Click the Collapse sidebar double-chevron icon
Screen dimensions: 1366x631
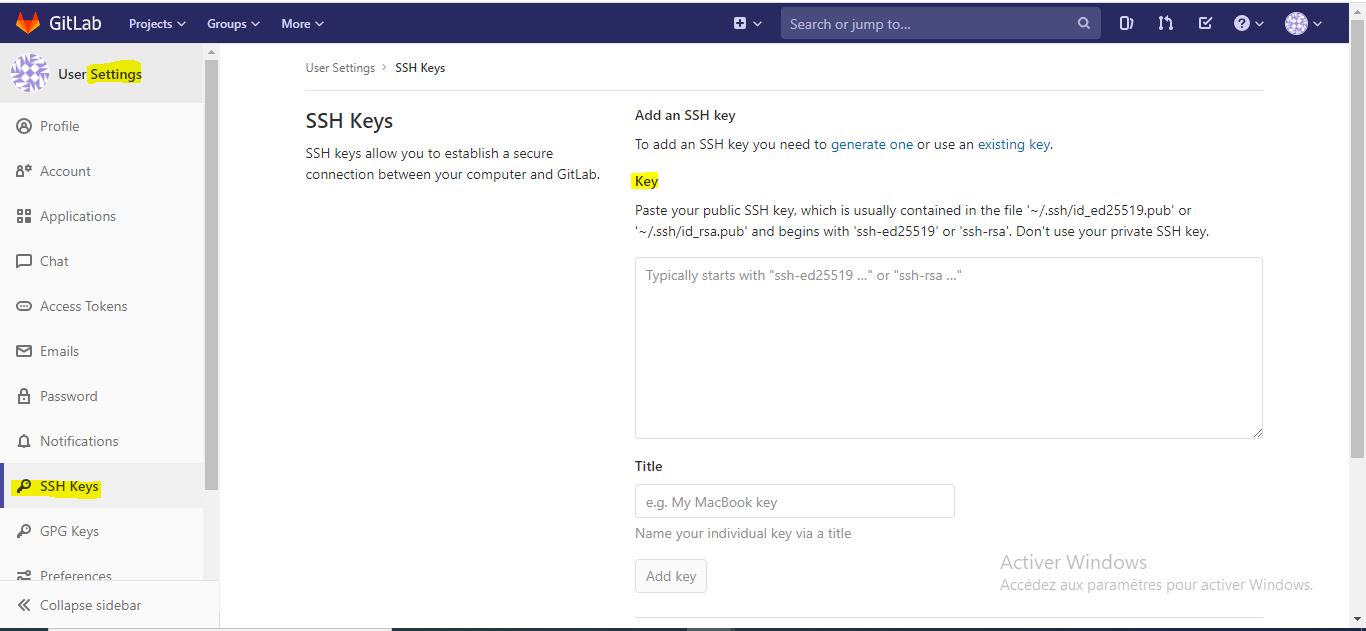coord(24,605)
